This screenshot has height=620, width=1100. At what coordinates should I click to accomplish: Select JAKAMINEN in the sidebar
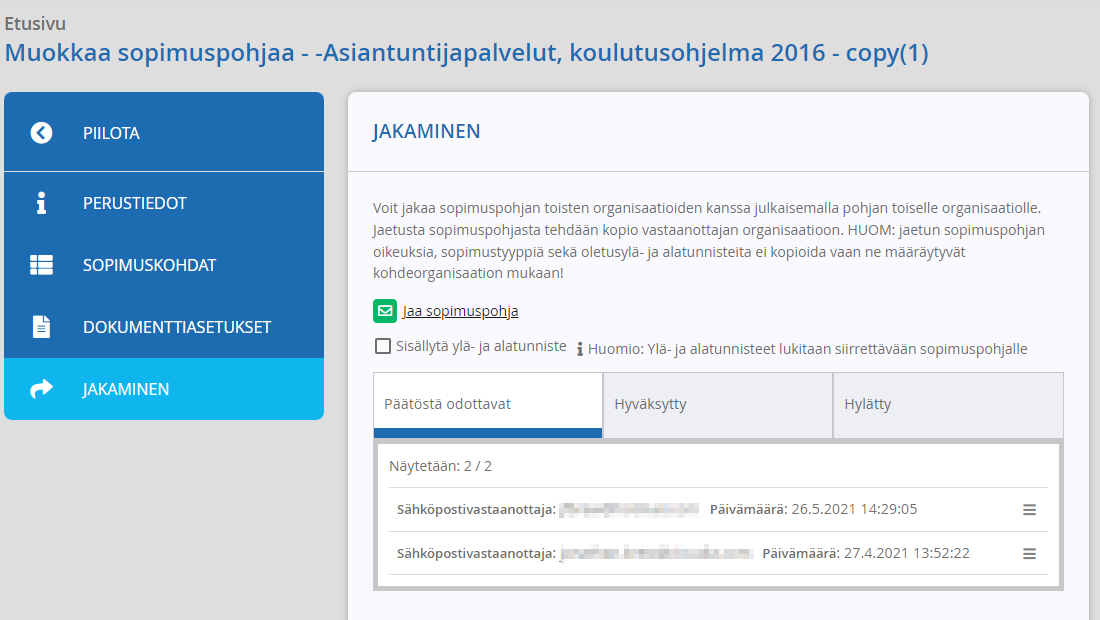click(x=164, y=389)
